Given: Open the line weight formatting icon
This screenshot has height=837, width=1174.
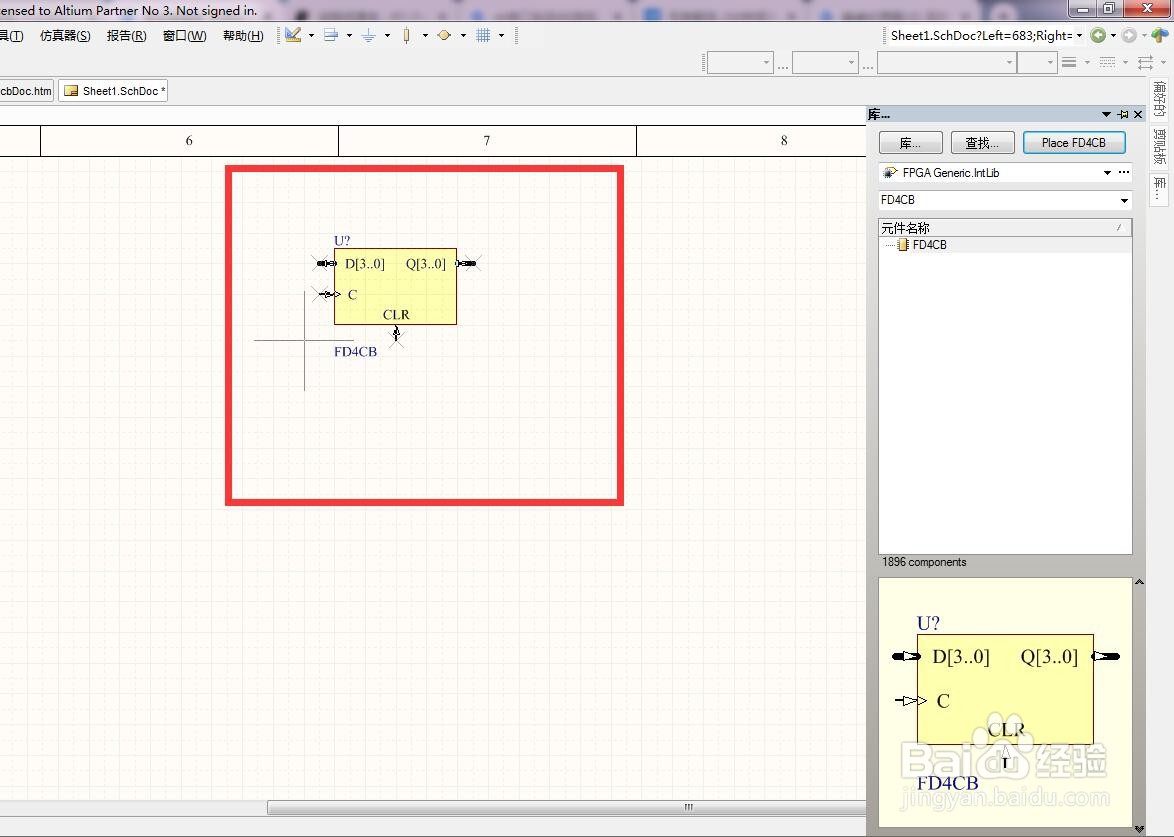Looking at the screenshot, I should (1069, 63).
